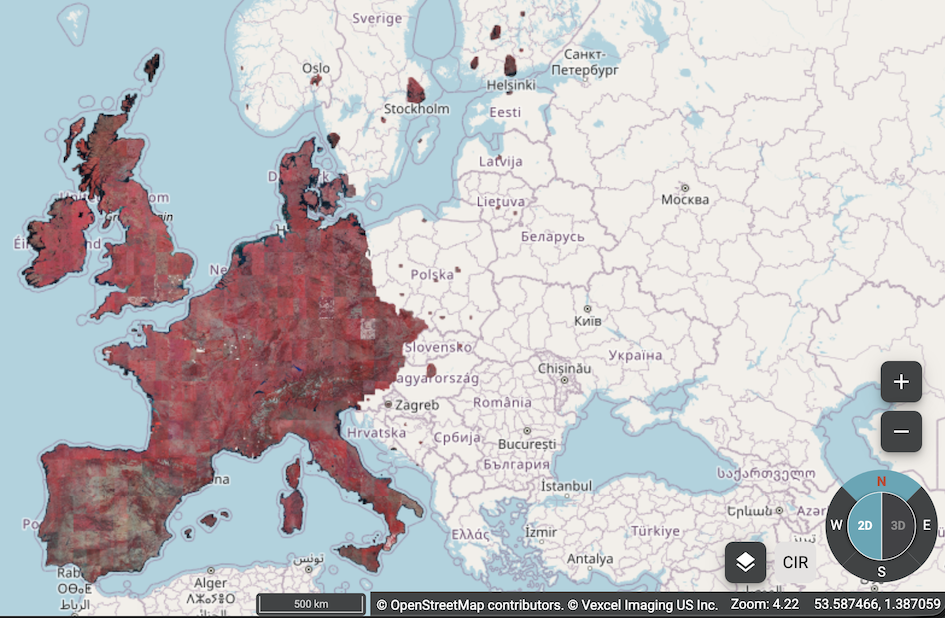The image size is (945, 618).
Task: Click the Türkiye country label
Action: 655,531
